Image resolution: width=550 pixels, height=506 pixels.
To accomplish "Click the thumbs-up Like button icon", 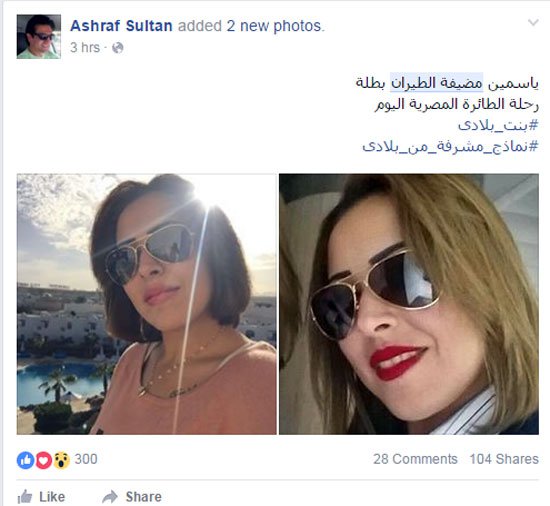I will pos(25,497).
